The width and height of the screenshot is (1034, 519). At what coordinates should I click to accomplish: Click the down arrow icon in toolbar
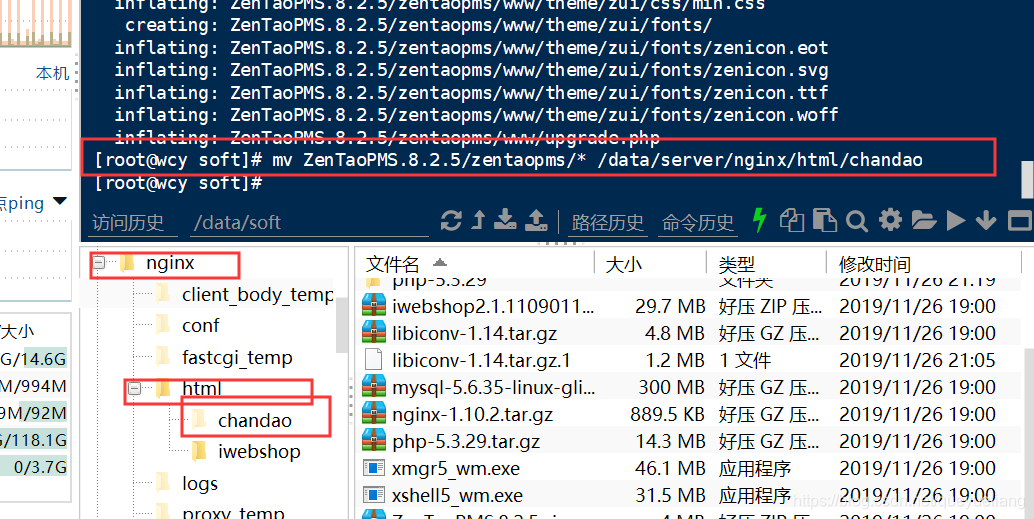coord(987,220)
